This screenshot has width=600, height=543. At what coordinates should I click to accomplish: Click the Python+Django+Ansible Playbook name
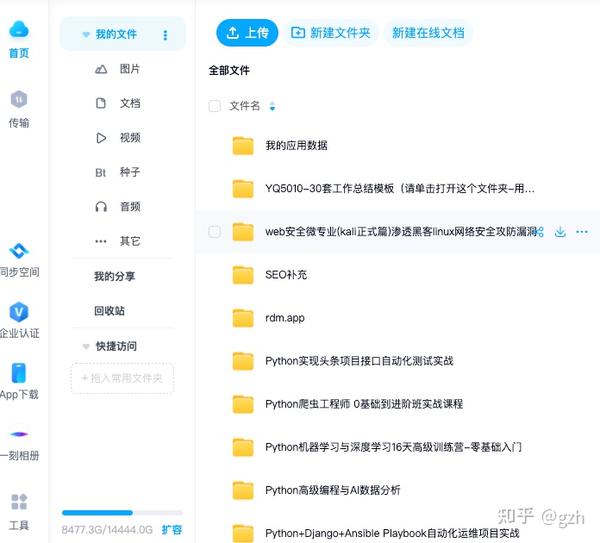392,533
